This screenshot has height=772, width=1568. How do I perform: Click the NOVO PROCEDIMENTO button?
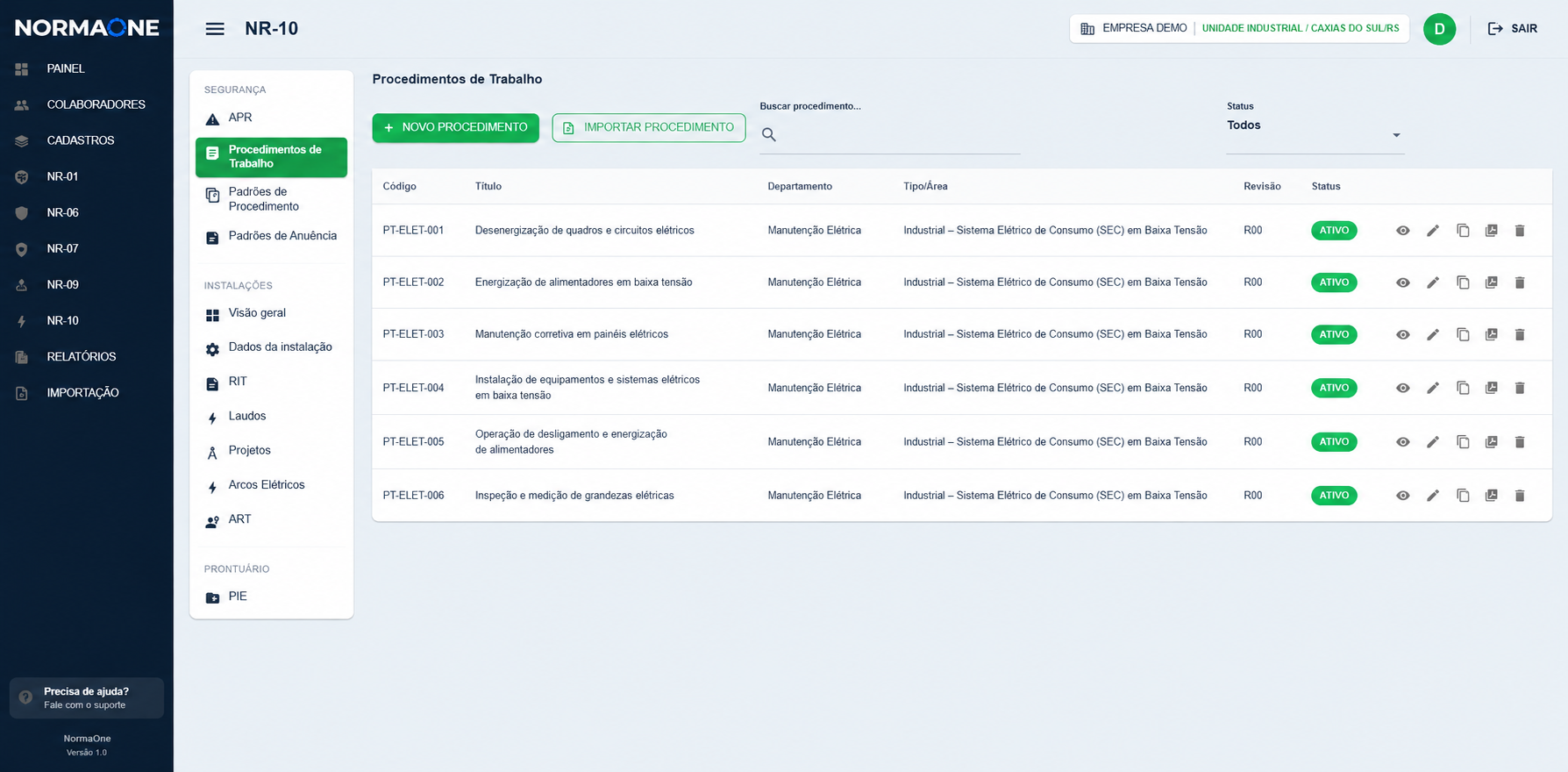click(x=455, y=128)
